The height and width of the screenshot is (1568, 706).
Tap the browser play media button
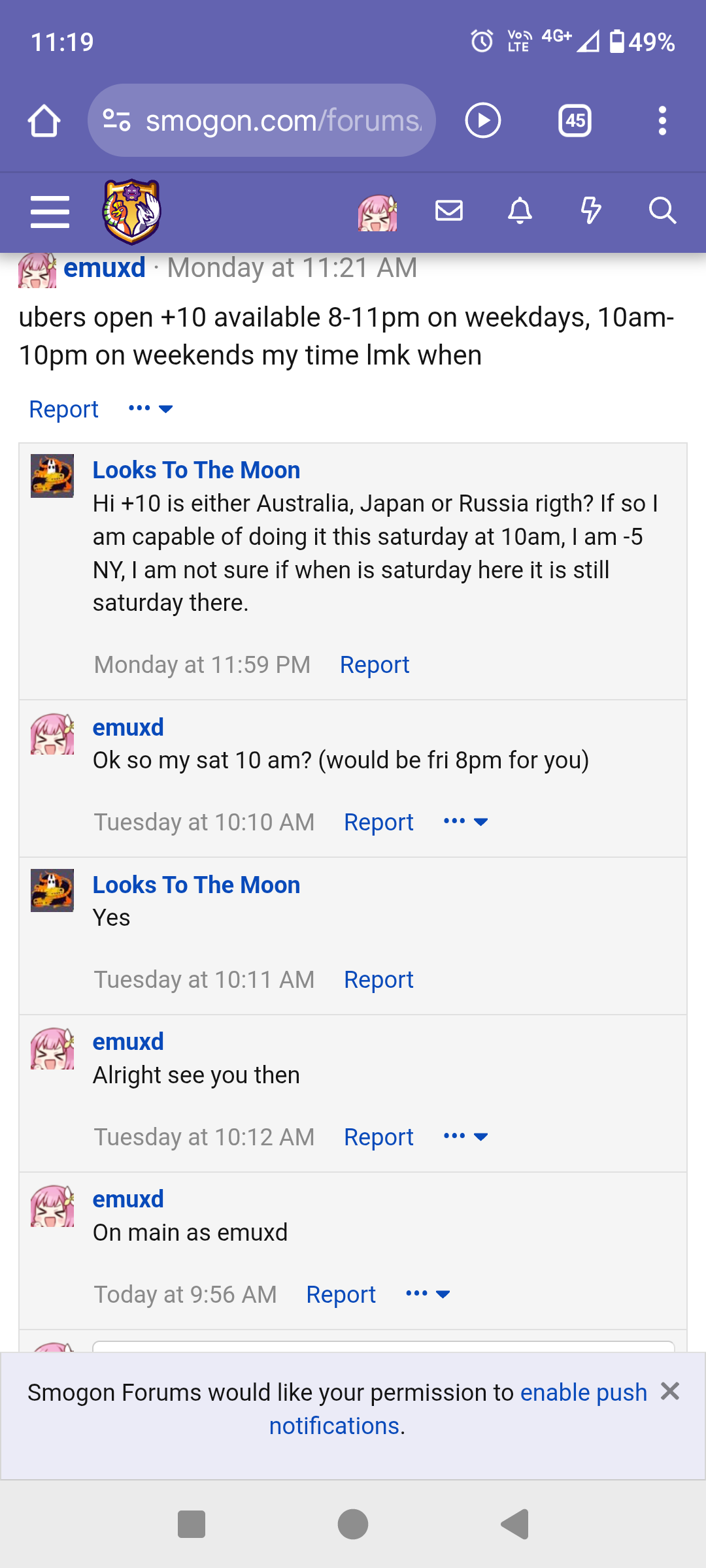483,120
